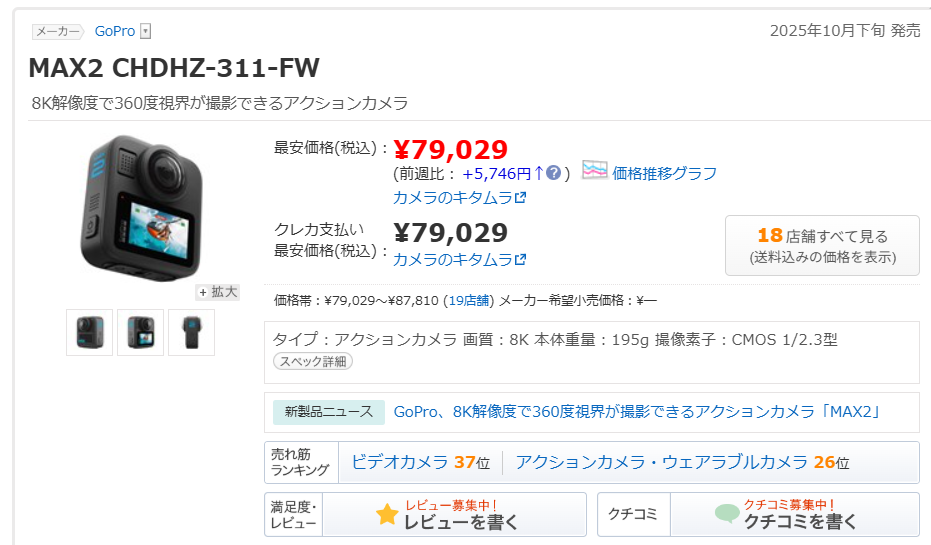This screenshot has height=545, width=931.
Task: Click the 19店舗 price range link
Action: tap(468, 300)
